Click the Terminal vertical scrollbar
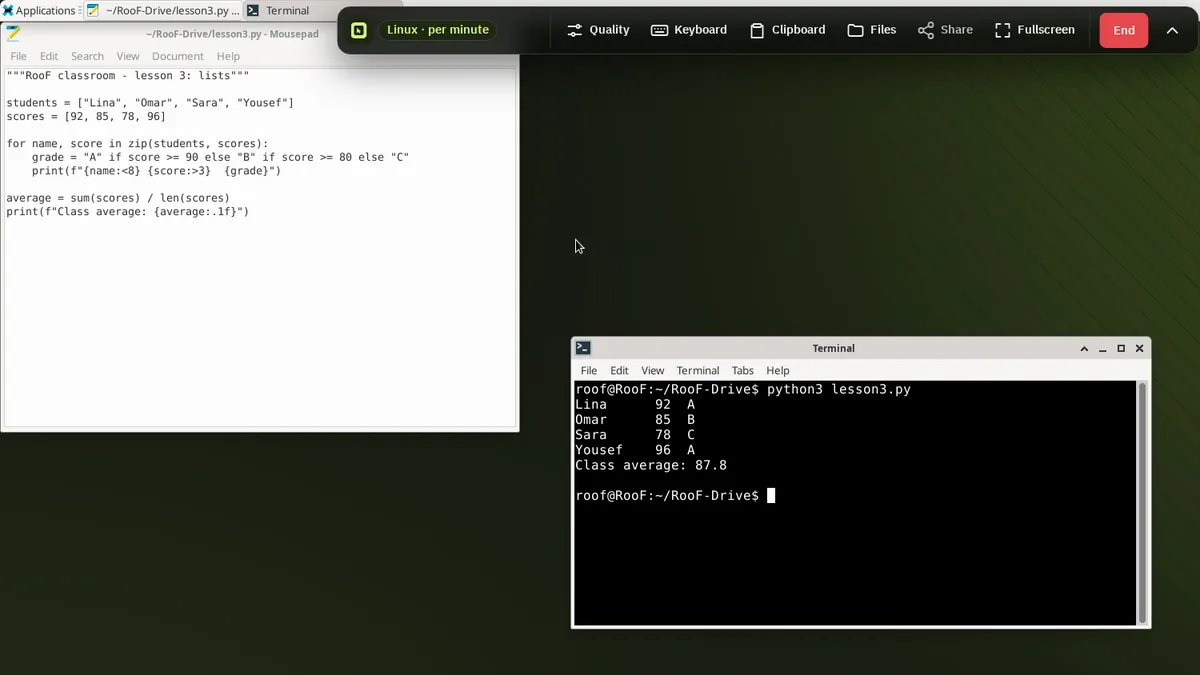Image resolution: width=1200 pixels, height=675 pixels. (1143, 502)
